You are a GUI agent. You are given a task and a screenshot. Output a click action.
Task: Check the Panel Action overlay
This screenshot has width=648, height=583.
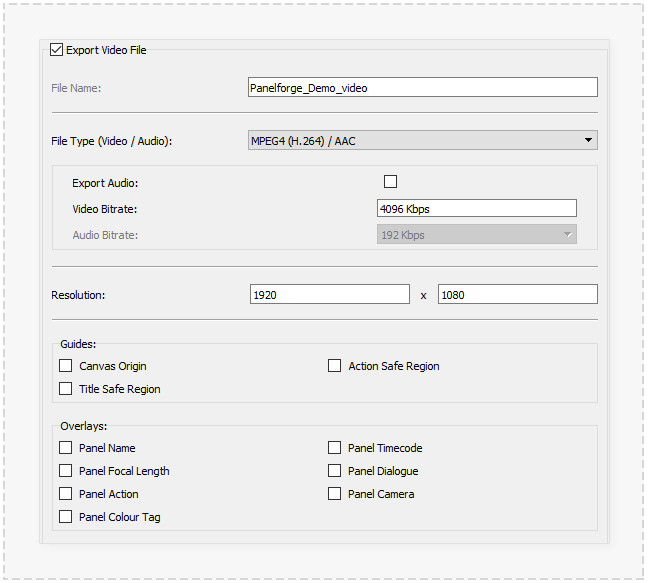[x=66, y=494]
